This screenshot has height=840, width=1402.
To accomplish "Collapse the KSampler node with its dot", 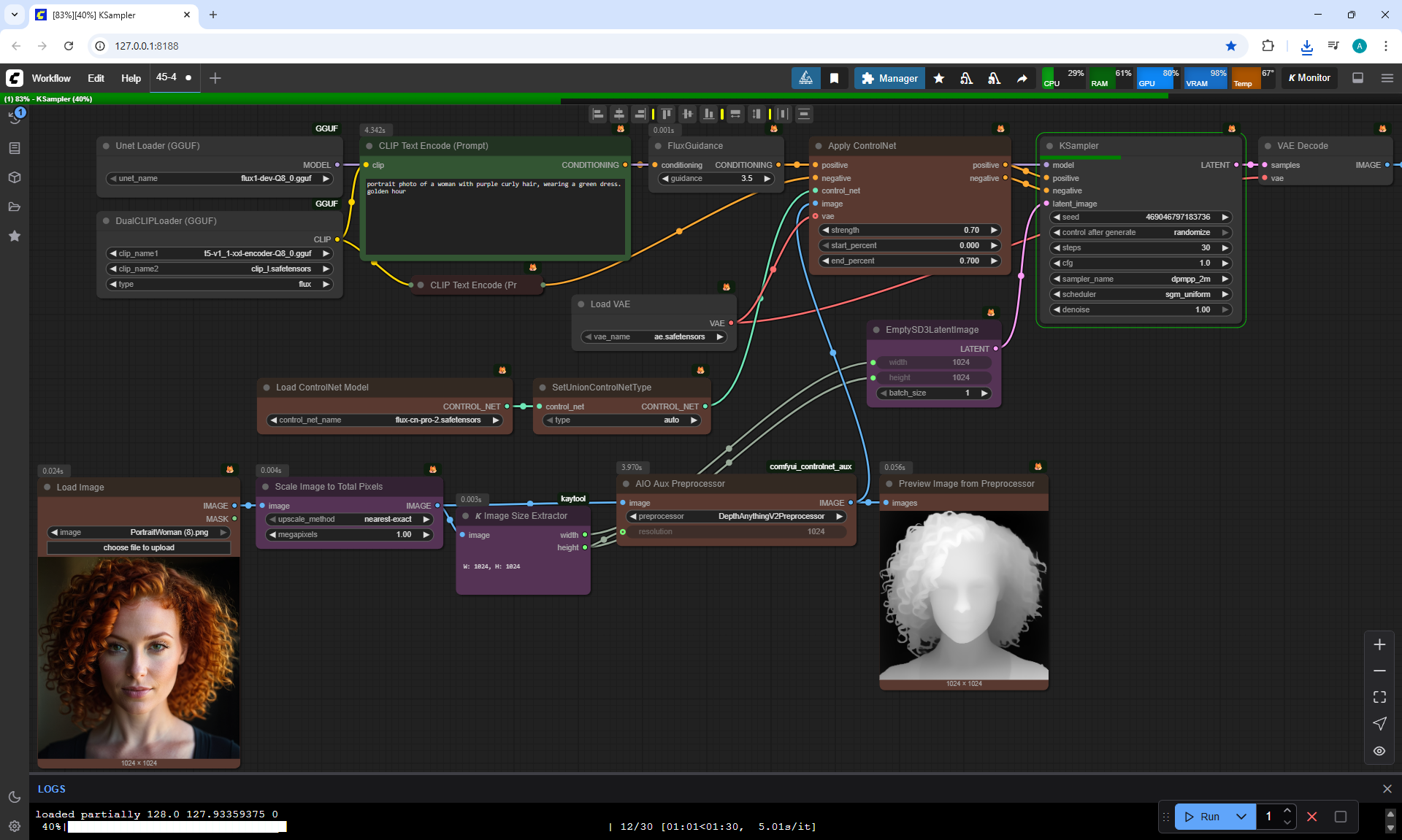I will [1048, 146].
